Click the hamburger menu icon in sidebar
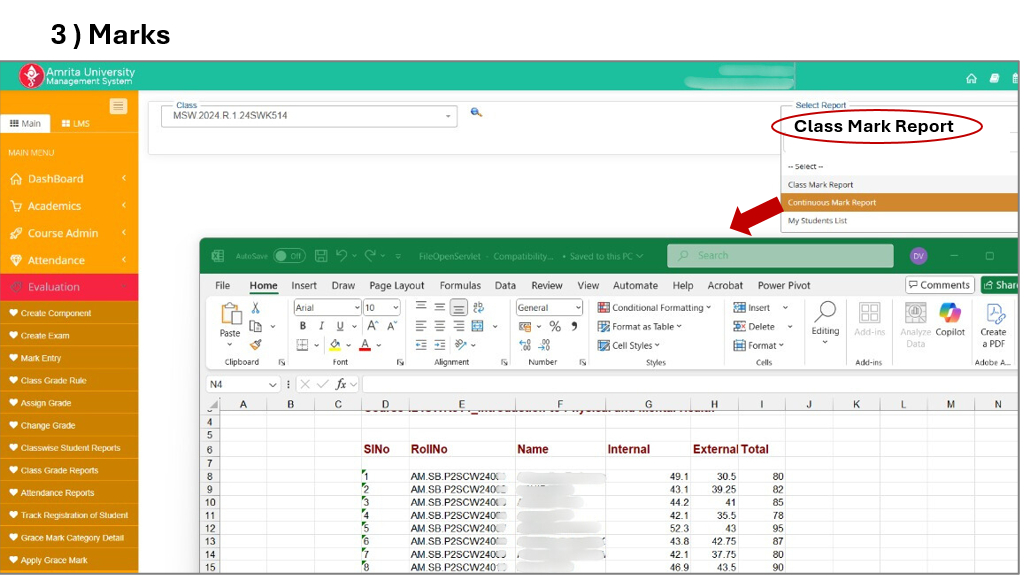The width and height of the screenshot is (1024, 576). (118, 106)
